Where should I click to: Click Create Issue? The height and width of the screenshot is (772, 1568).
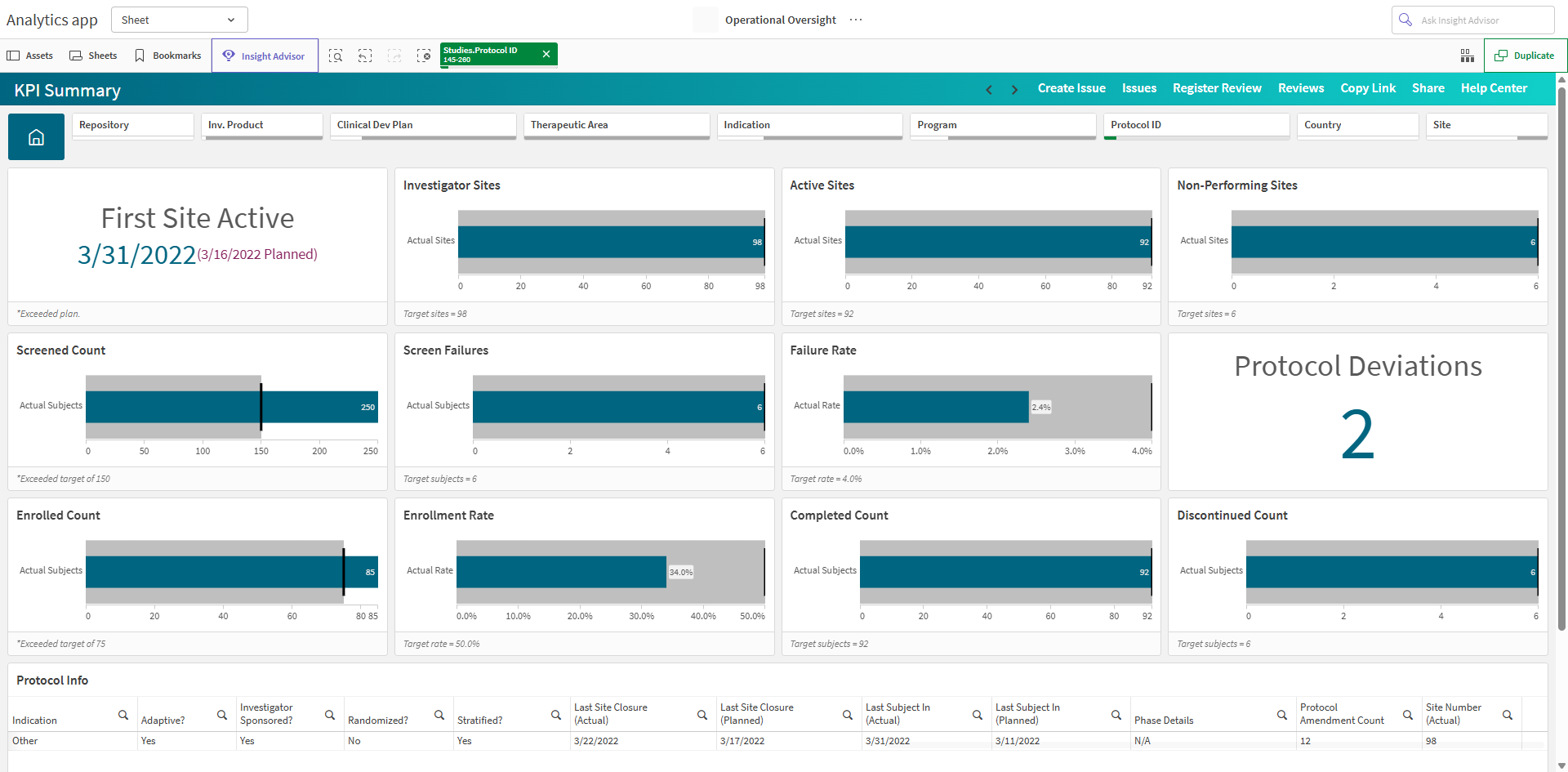(x=1071, y=88)
